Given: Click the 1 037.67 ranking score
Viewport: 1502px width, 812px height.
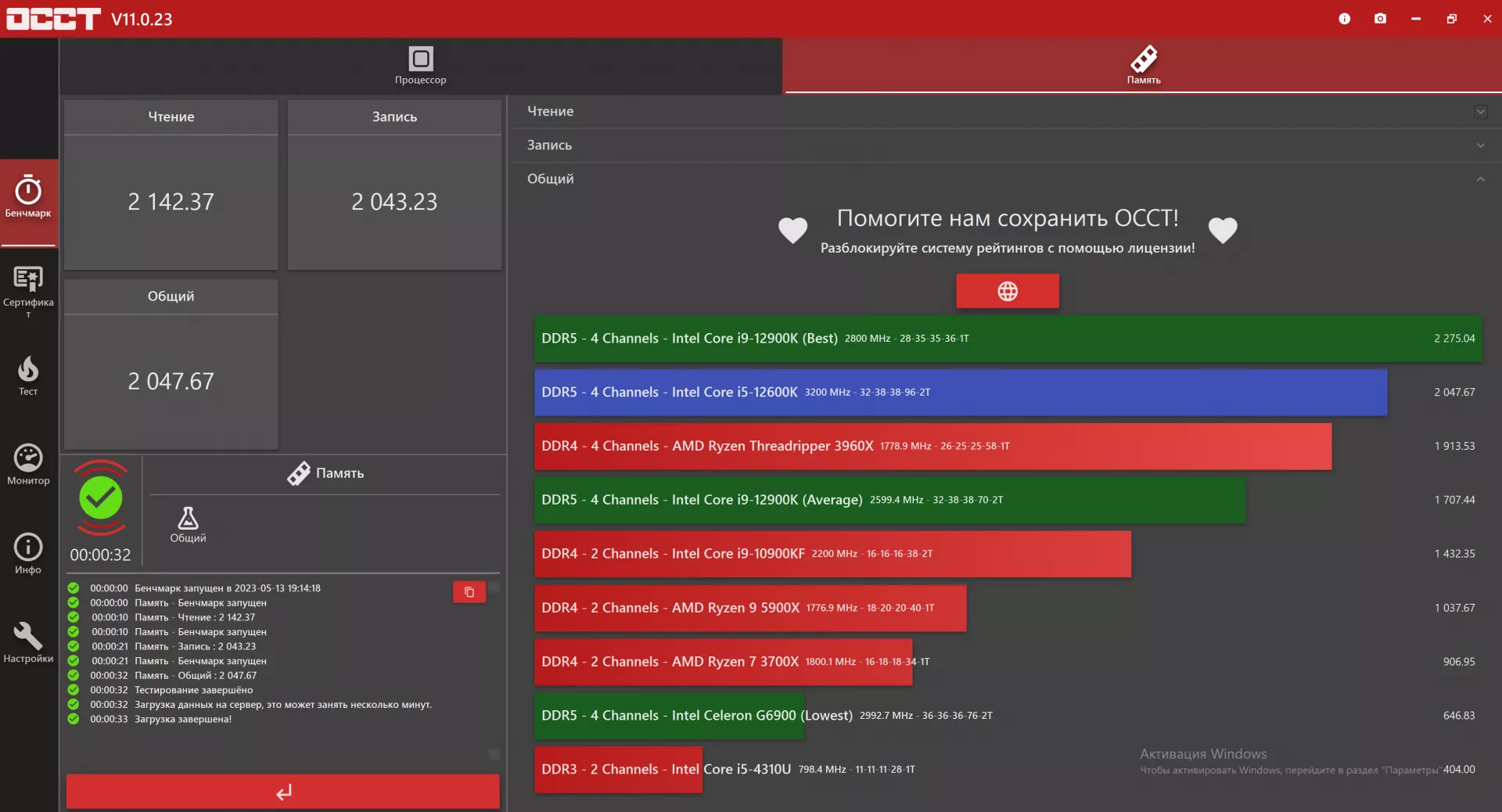Looking at the screenshot, I should click(1454, 608).
